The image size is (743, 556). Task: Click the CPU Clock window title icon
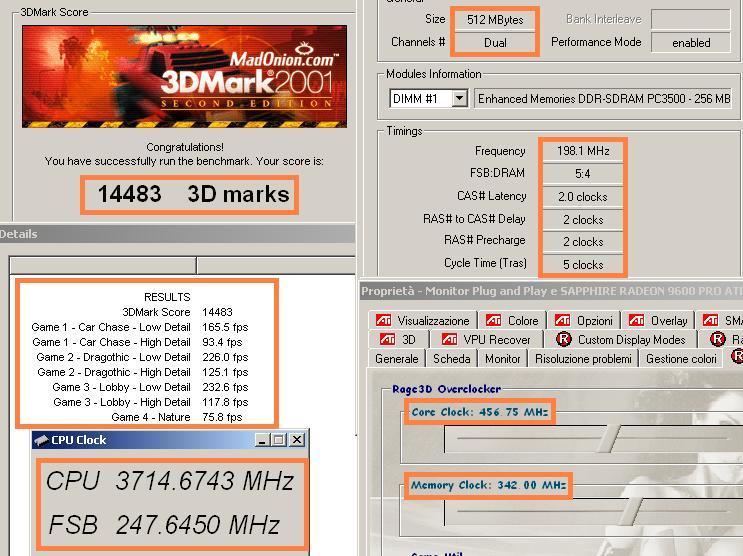click(x=41, y=440)
